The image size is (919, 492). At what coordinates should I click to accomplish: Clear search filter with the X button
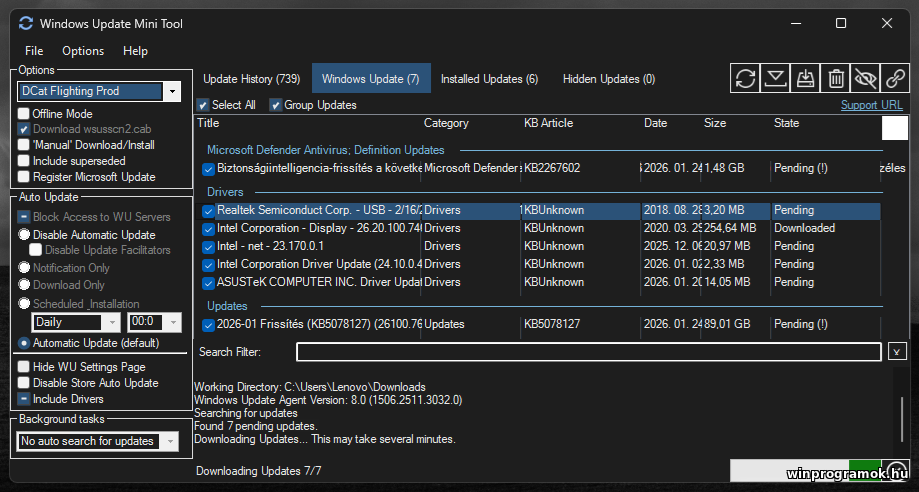pos(897,352)
